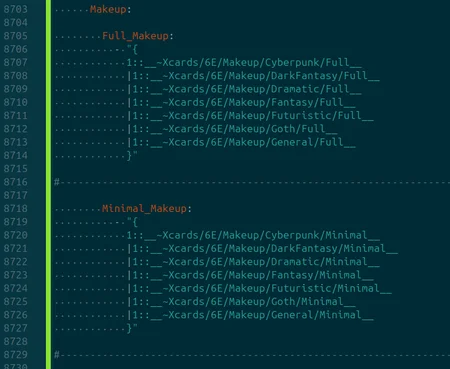Place cursor in General/Minimal path line
The width and height of the screenshot is (450, 369).
251,315
